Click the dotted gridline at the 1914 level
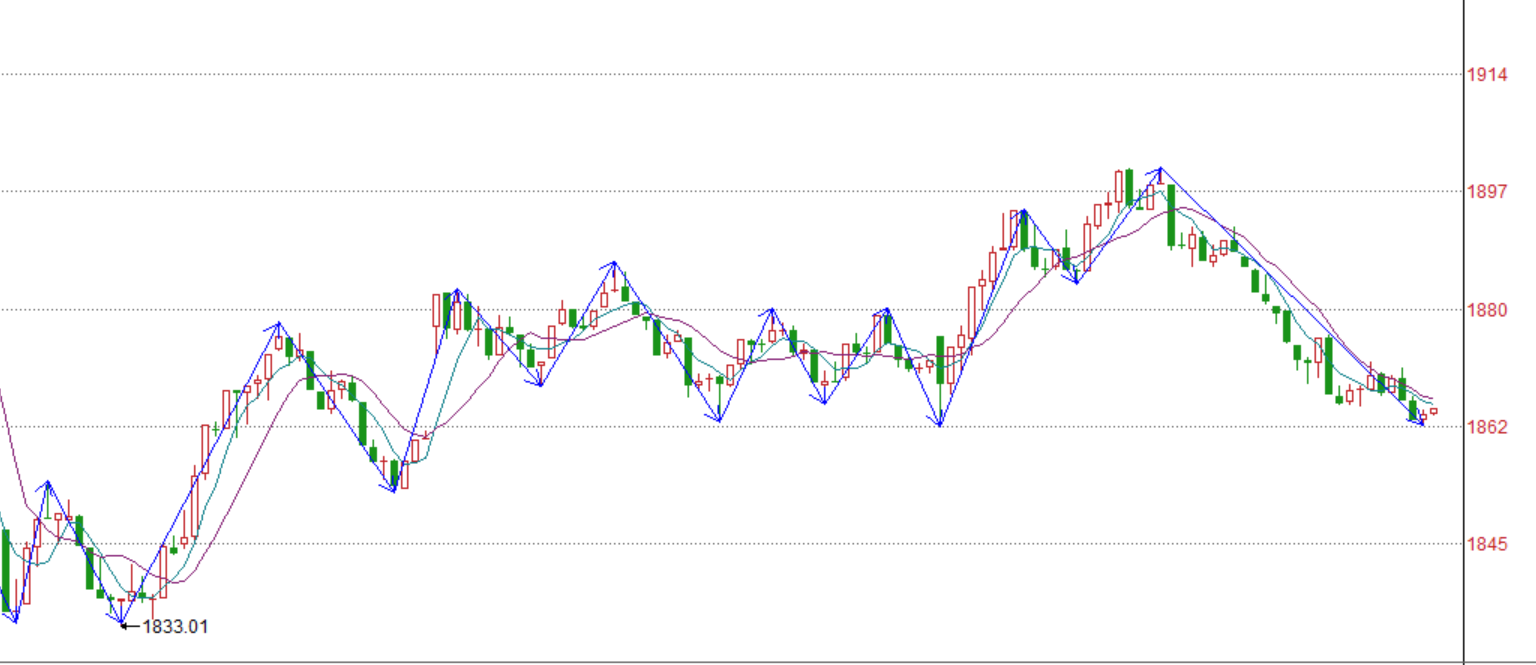 pyautogui.click(x=700, y=74)
